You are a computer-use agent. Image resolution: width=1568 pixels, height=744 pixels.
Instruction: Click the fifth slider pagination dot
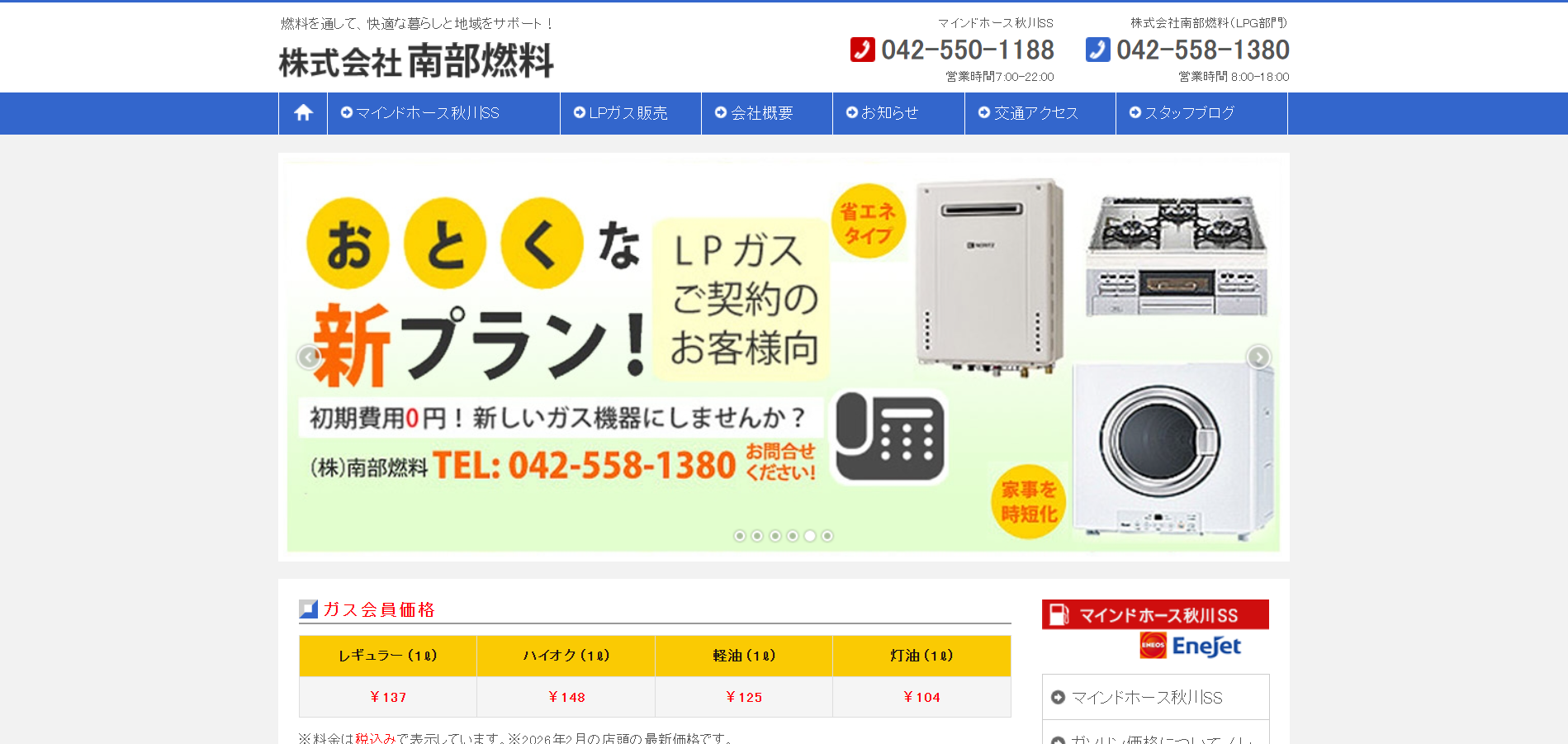point(810,536)
